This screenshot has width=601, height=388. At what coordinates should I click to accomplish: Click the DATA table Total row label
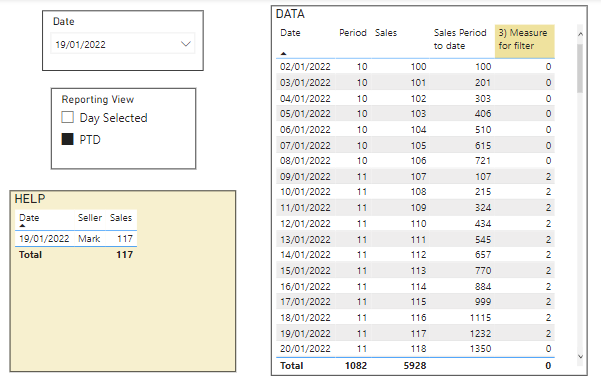click(292, 366)
